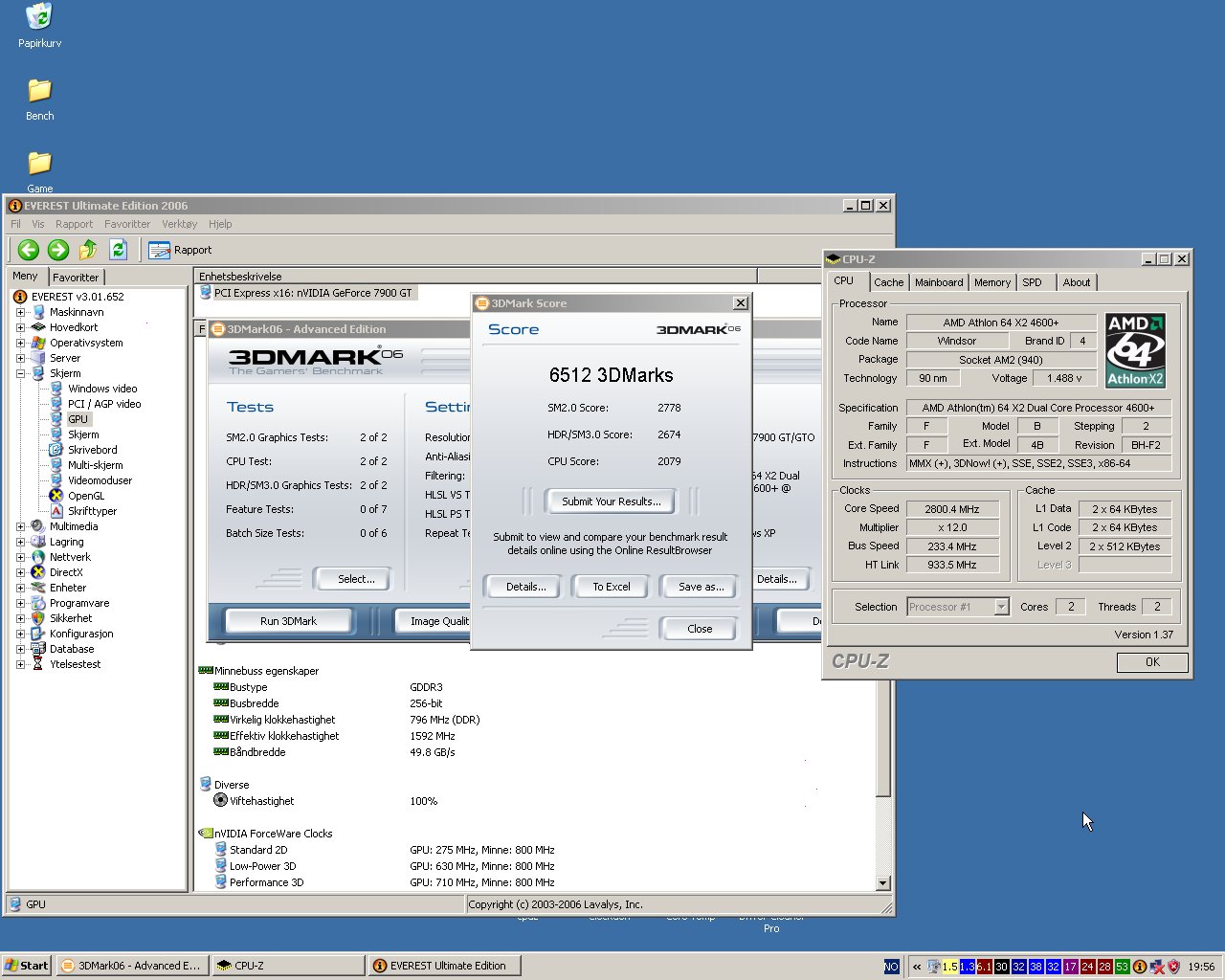Switch to the SPD tab in CPU-Z
The image size is (1225, 980).
[x=1032, y=282]
